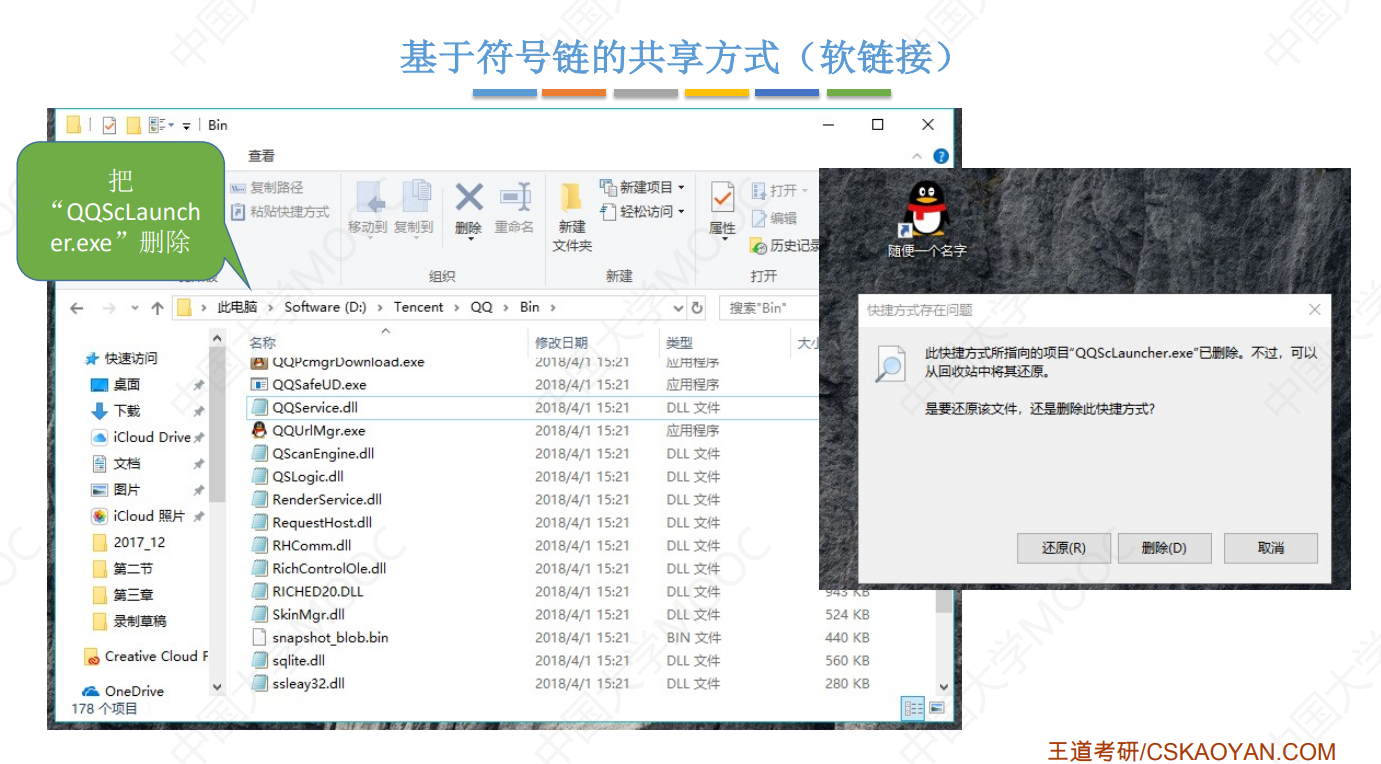
Task: Select the file QScanEngine.dll
Action: point(323,453)
